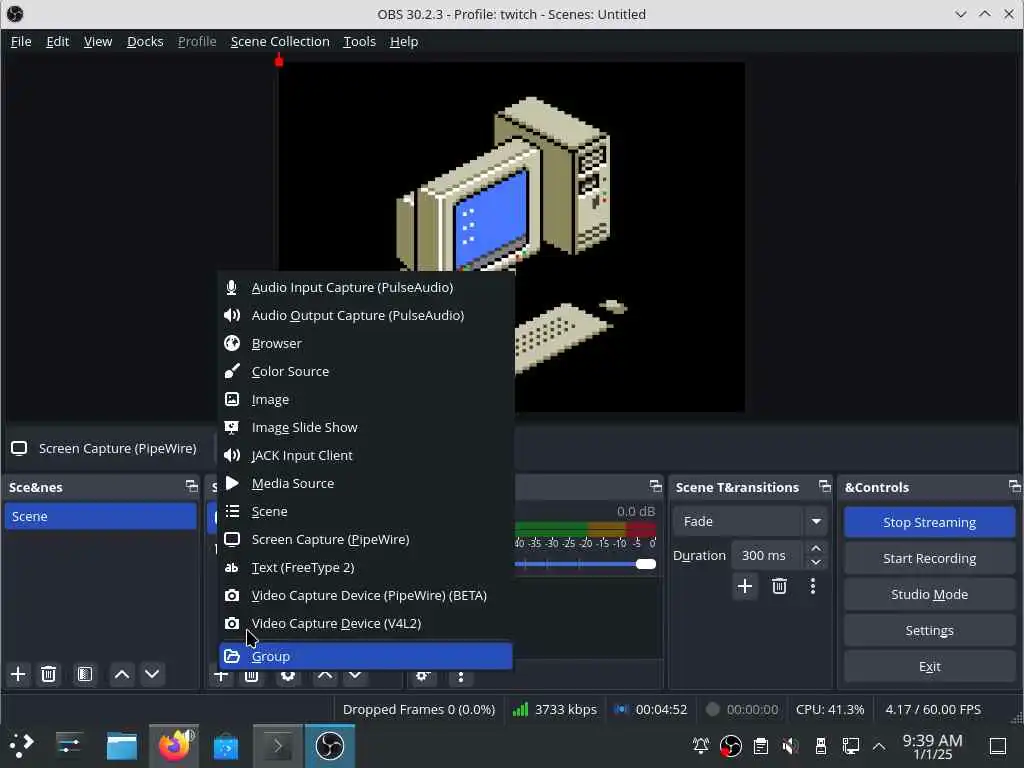Viewport: 1024px width, 768px height.
Task: Open the Edit menu
Action: click(57, 42)
